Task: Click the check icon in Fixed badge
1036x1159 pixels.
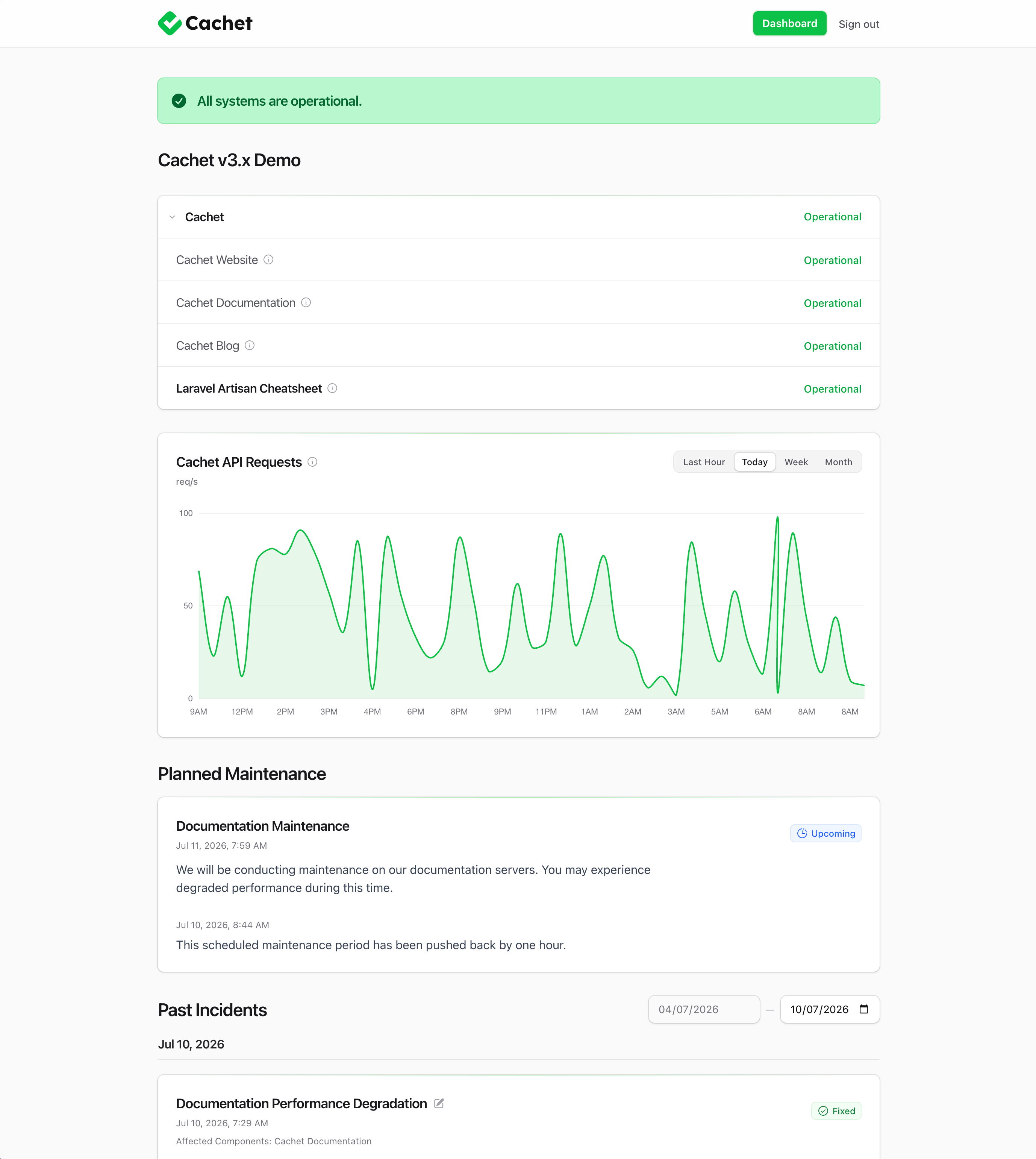Action: tap(823, 1110)
